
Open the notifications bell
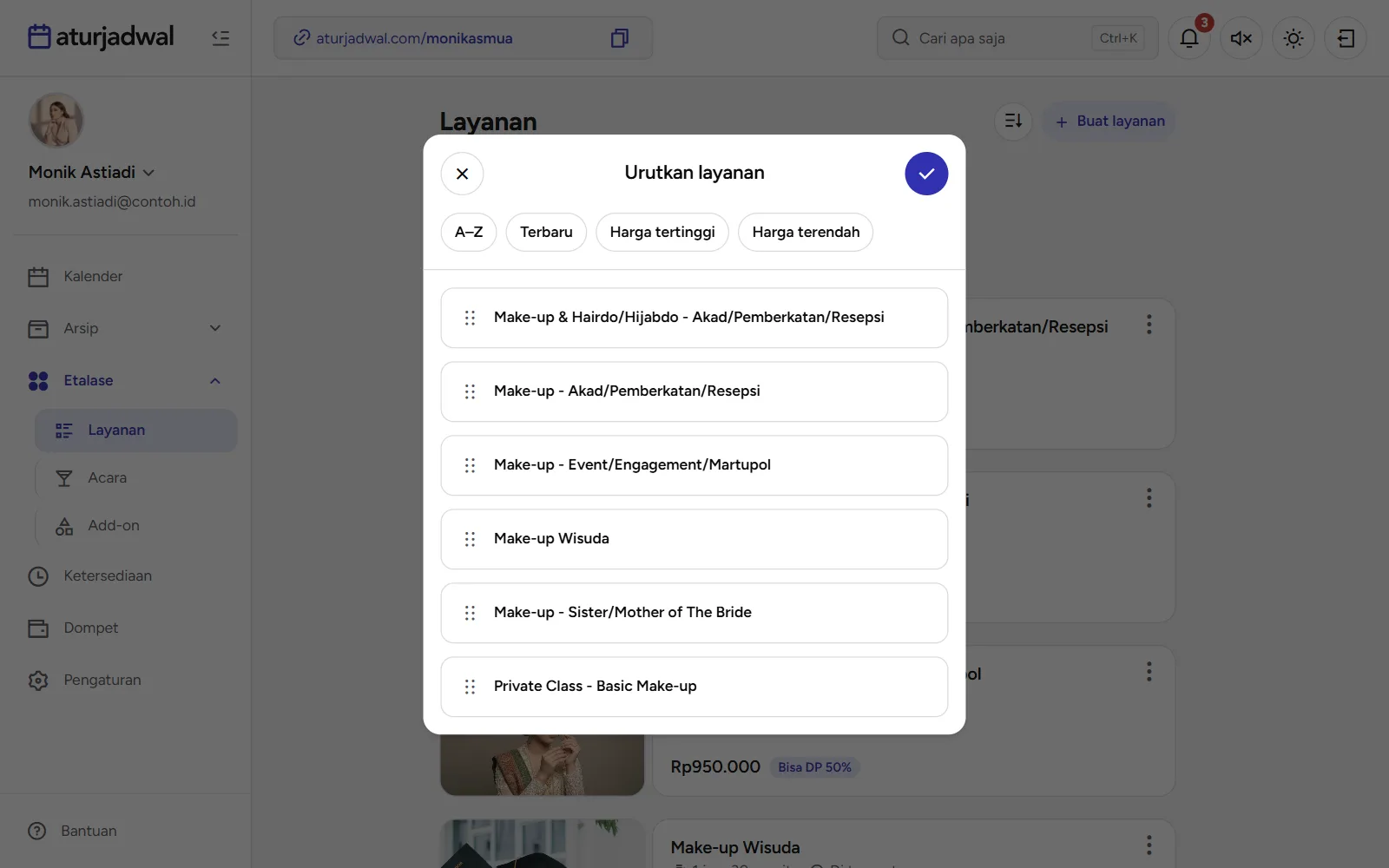[x=1189, y=38]
